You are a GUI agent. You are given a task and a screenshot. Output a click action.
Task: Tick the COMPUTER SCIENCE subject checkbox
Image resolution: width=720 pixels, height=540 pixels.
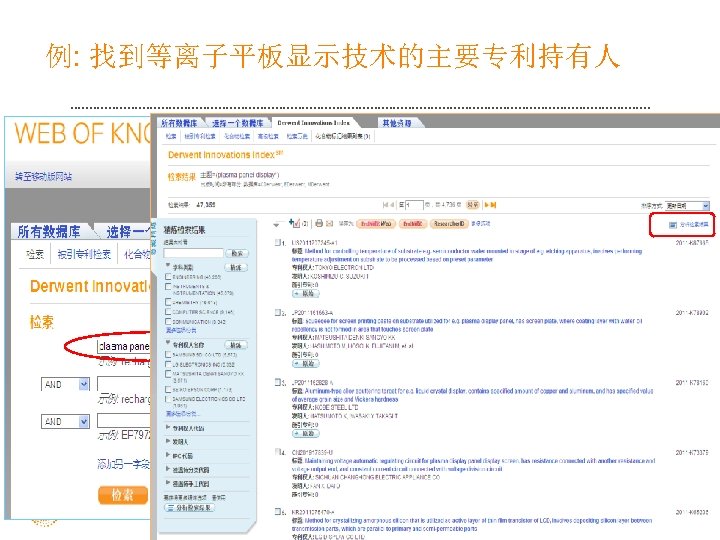(x=168, y=312)
